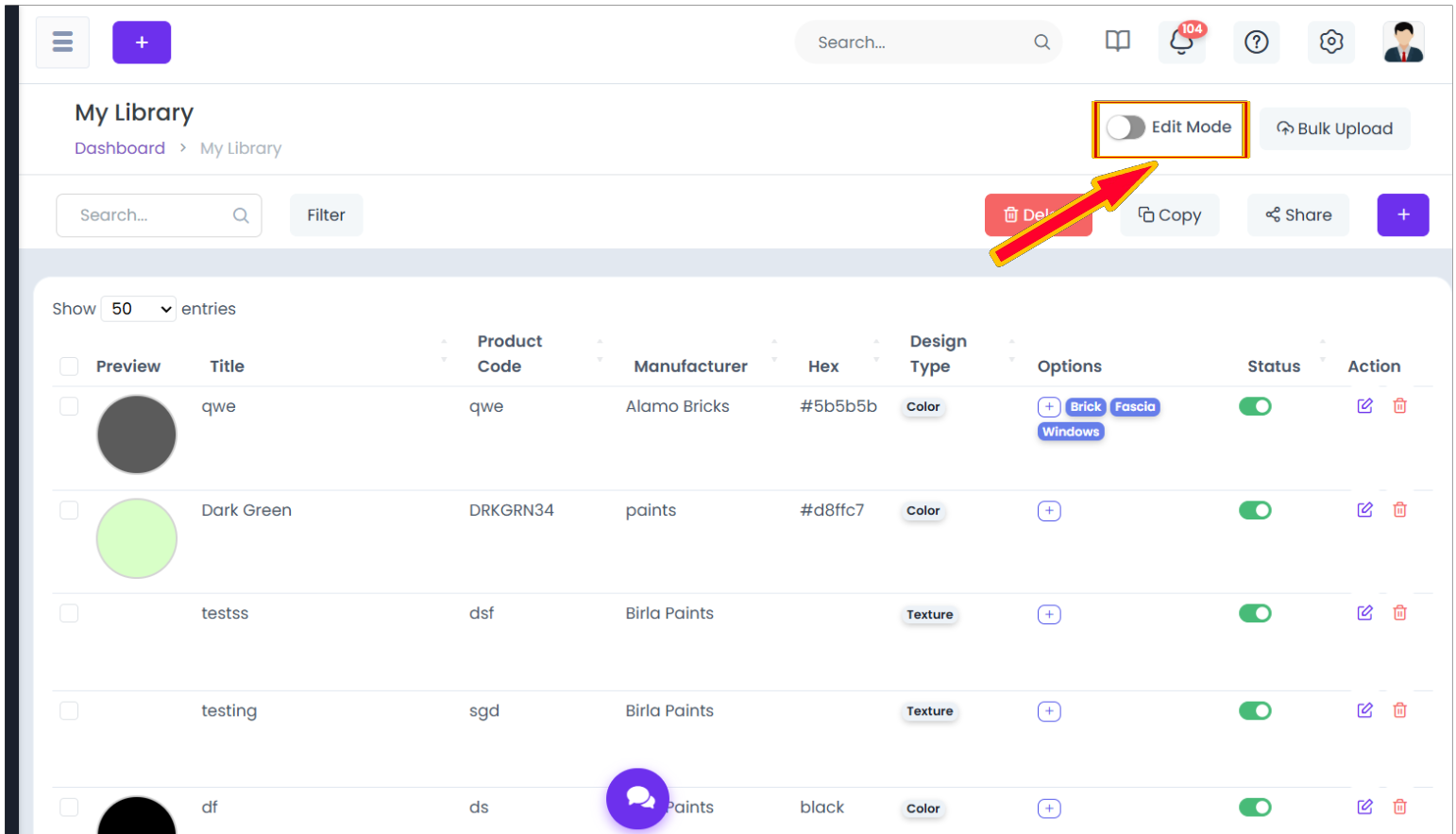Delete the testing row
The image size is (1456, 834).
click(x=1399, y=710)
